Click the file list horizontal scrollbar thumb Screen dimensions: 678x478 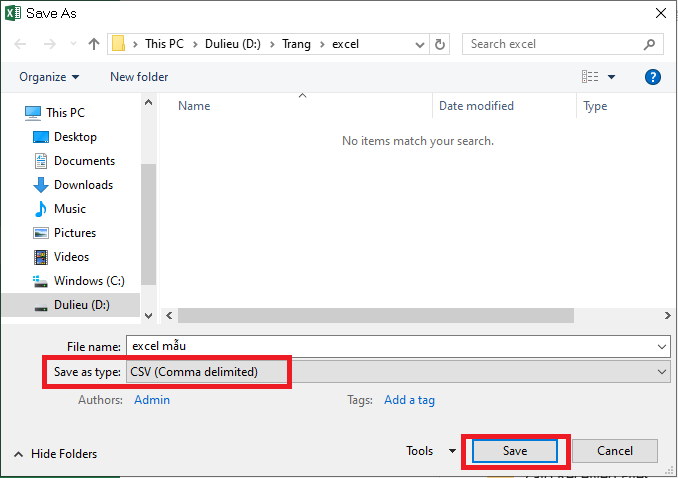click(376, 316)
